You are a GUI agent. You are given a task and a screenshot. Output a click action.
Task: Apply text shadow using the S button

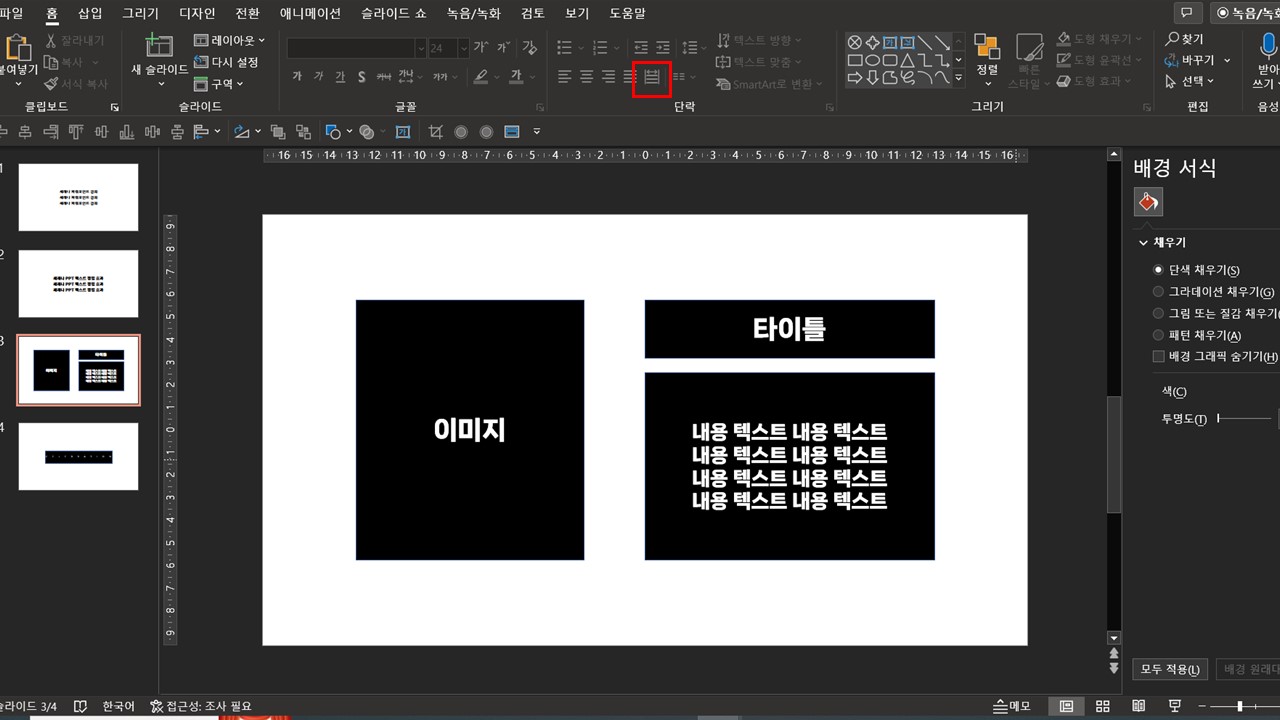[361, 77]
